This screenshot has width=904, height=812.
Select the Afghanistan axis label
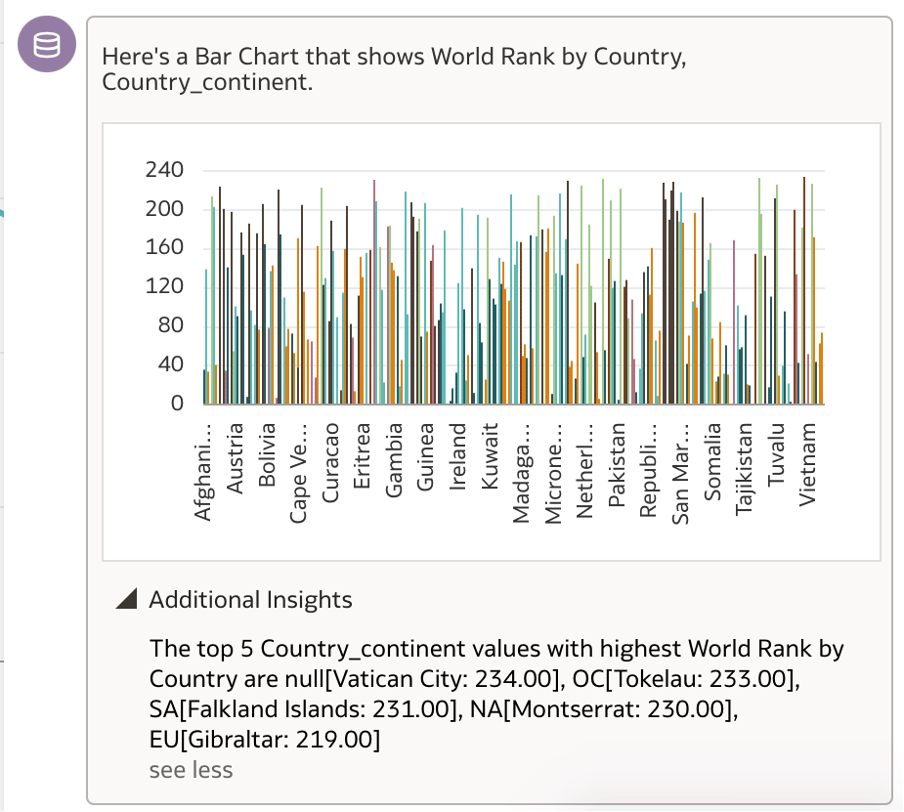tap(205, 470)
